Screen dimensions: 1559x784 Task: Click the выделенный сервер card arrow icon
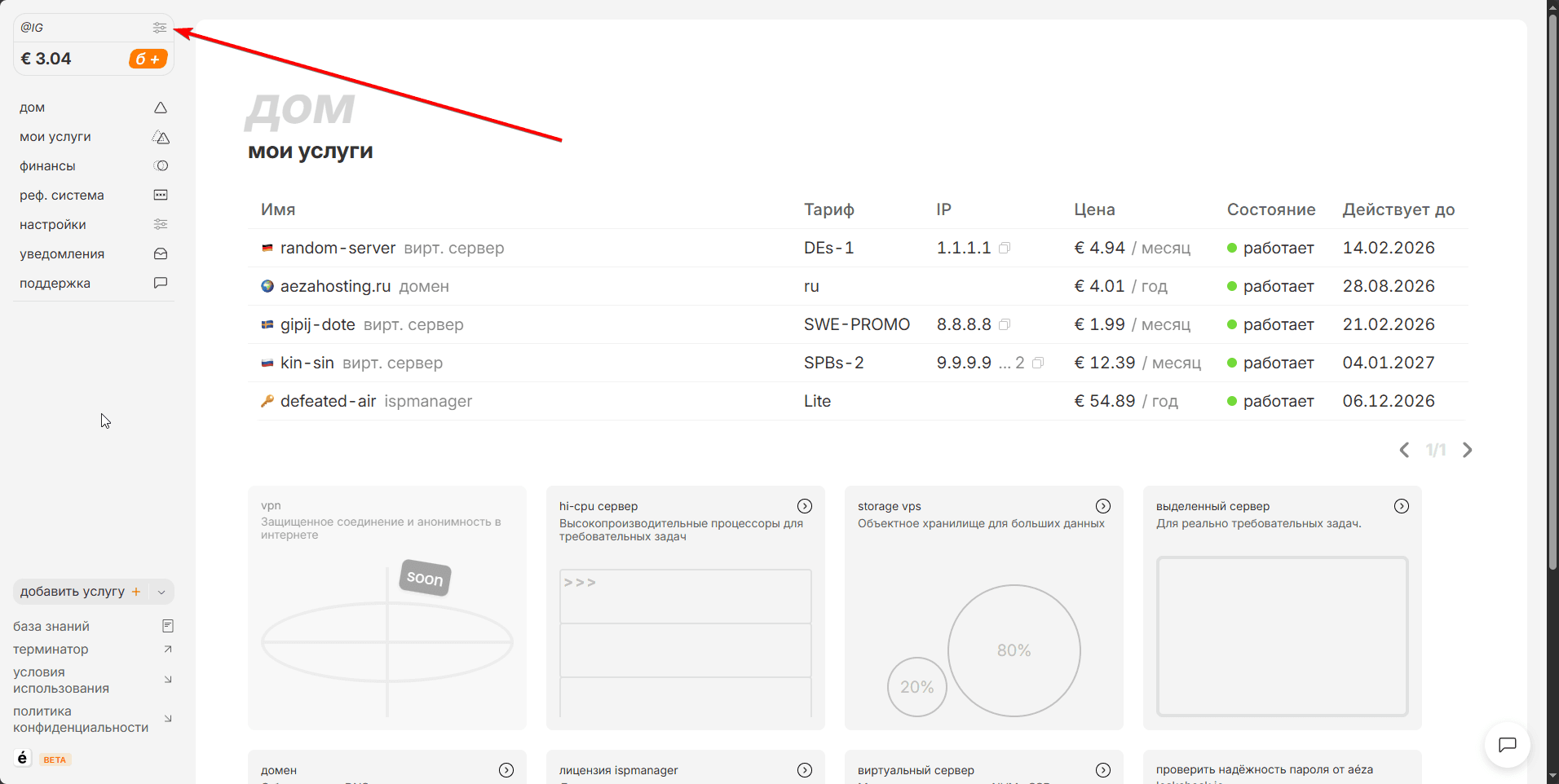(x=1401, y=506)
